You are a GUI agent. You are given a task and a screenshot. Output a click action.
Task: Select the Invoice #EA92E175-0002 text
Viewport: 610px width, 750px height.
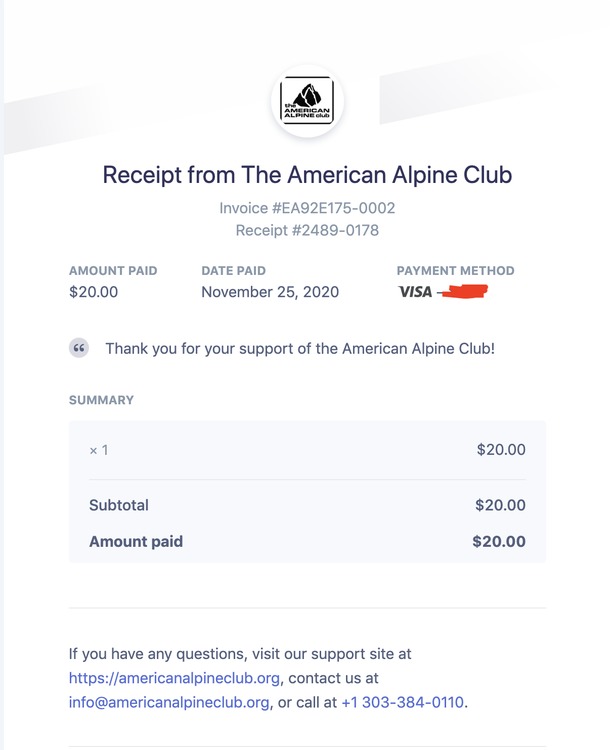point(307,208)
